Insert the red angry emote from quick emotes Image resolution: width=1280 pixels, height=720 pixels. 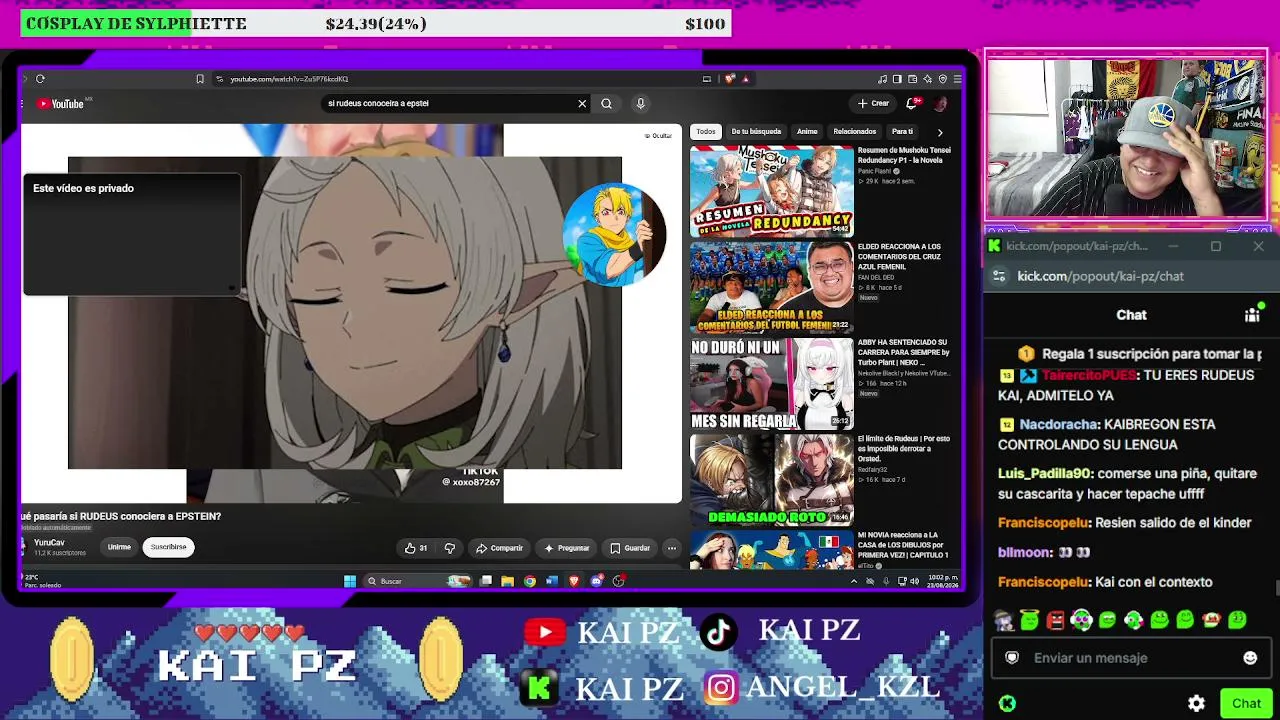(1055, 621)
